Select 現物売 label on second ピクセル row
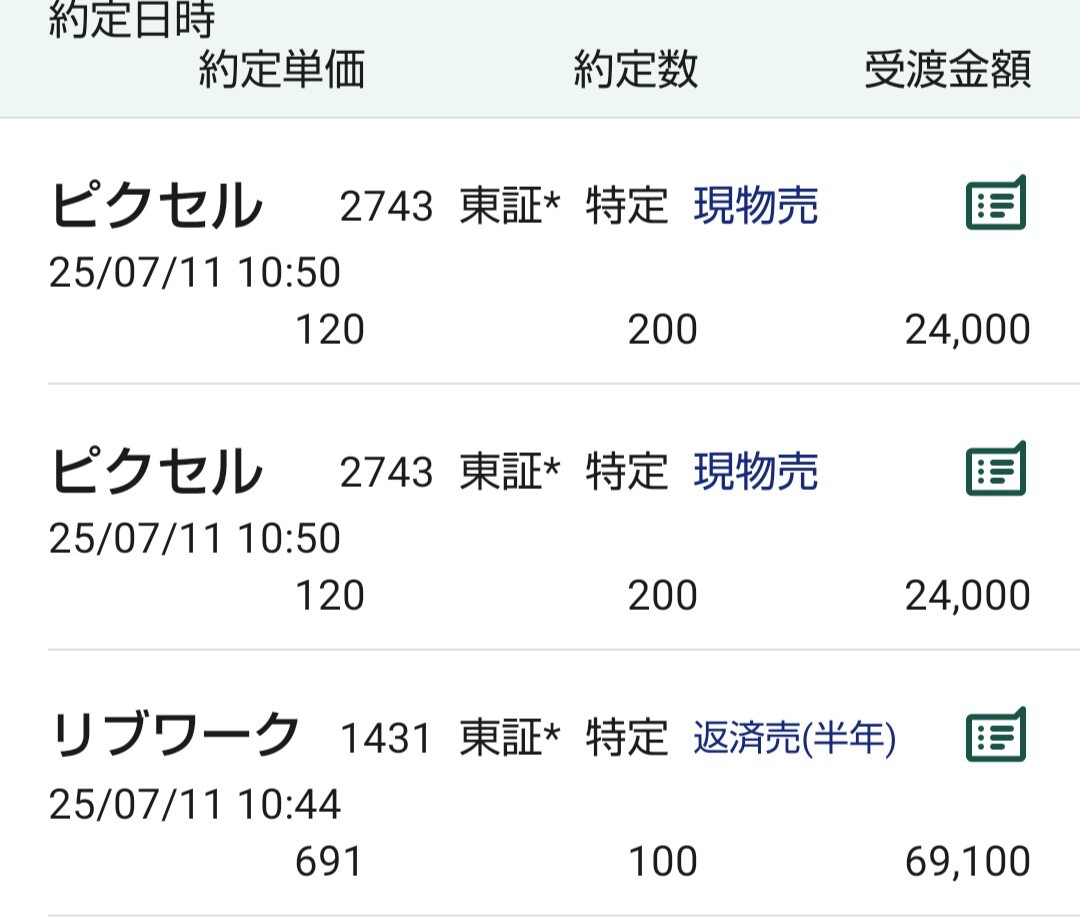Image resolution: width=1080 pixels, height=924 pixels. (756, 472)
